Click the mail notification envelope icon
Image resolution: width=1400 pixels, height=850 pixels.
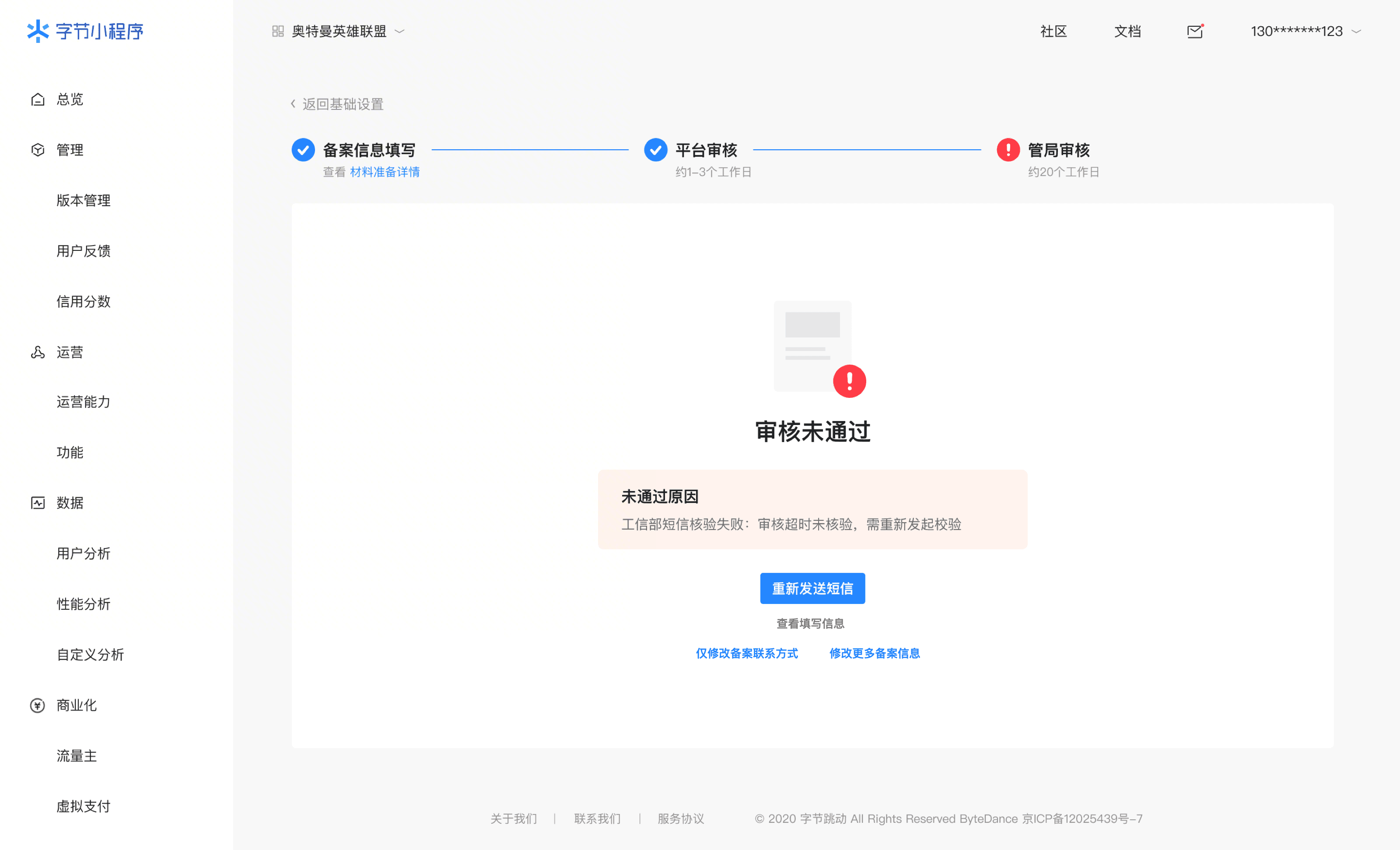coord(1194,32)
